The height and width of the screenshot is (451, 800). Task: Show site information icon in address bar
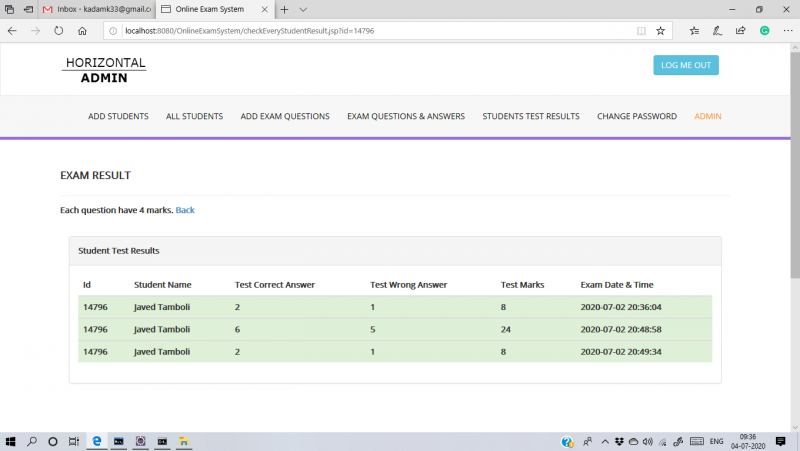[113, 31]
